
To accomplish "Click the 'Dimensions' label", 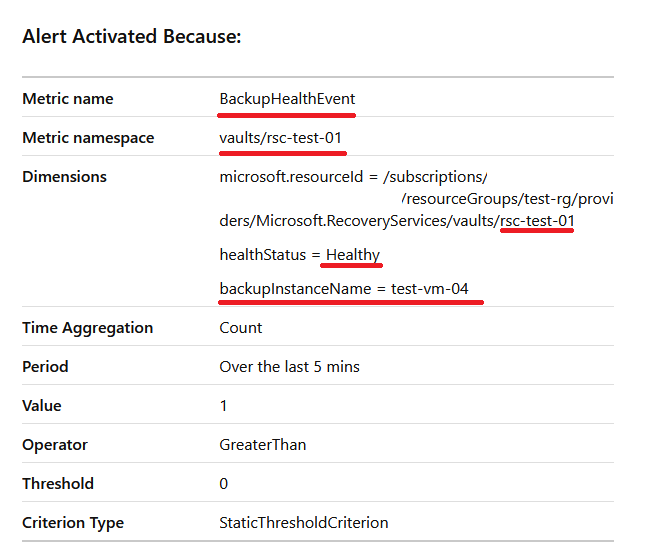I will (x=64, y=177).
